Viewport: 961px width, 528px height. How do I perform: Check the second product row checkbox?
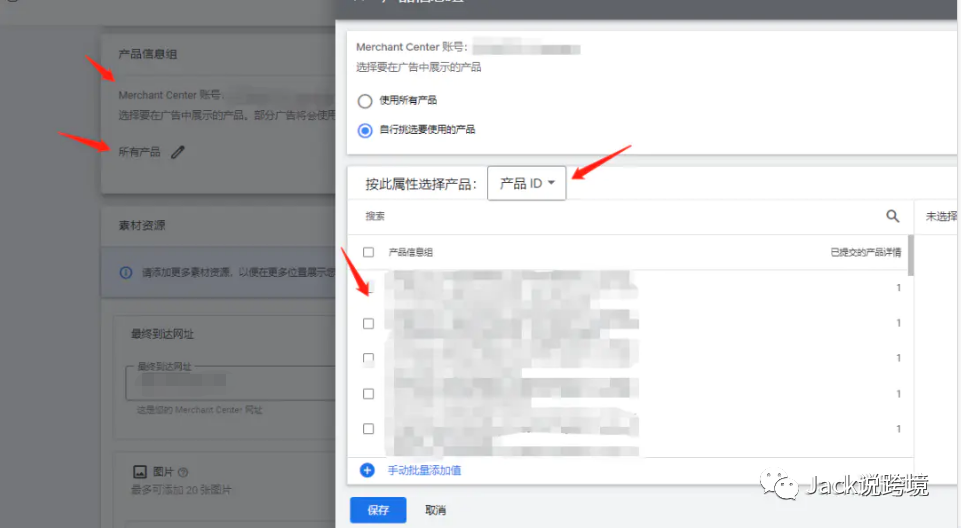tap(368, 324)
